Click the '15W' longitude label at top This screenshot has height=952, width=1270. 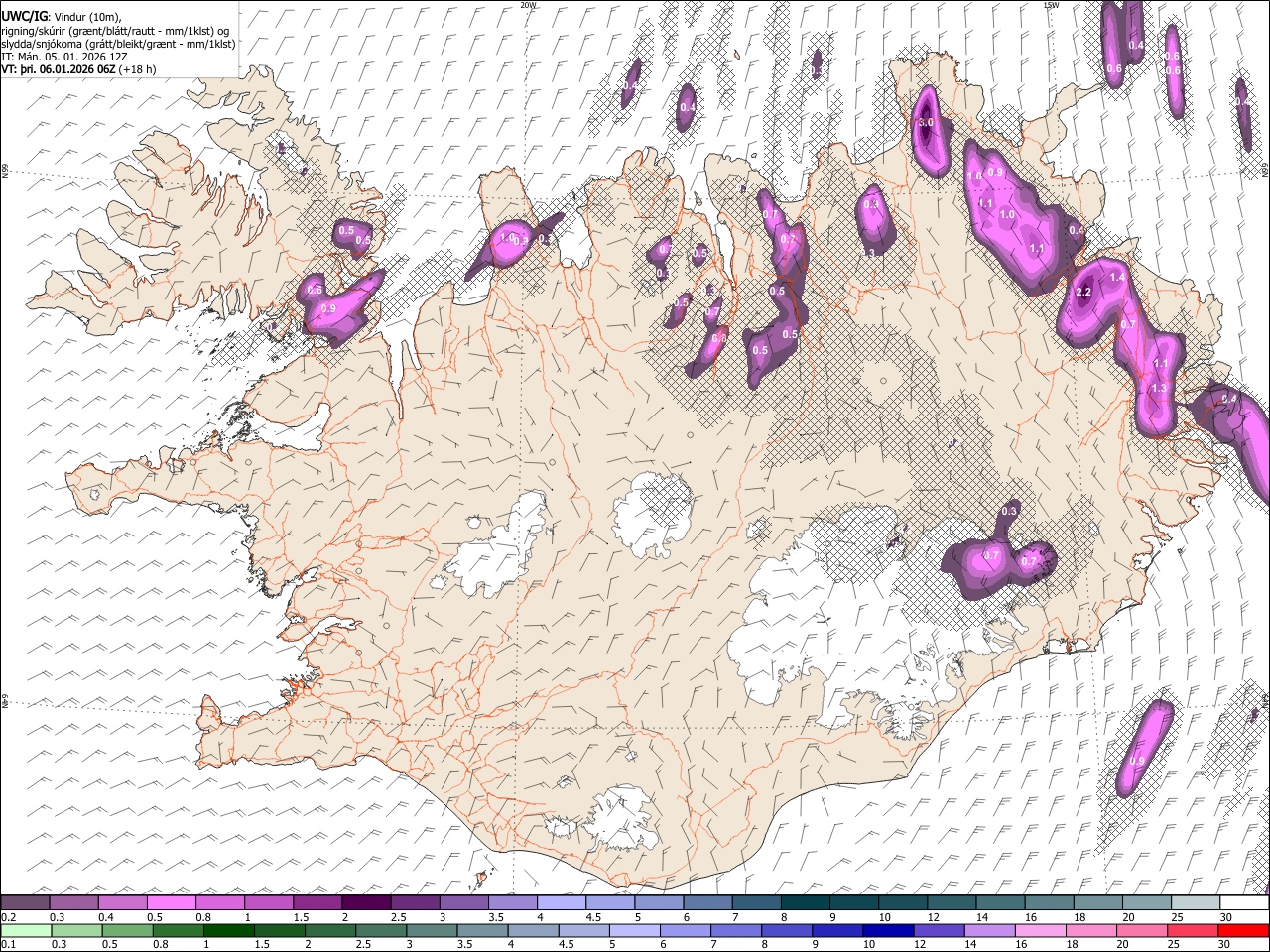point(1051,5)
